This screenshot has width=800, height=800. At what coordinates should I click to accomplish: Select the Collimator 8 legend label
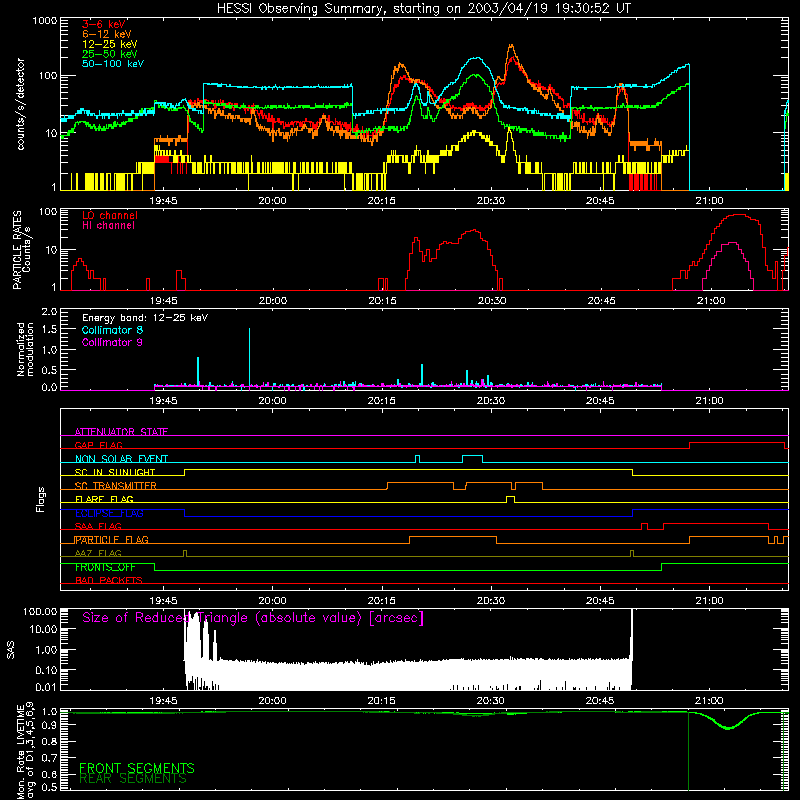[112, 330]
